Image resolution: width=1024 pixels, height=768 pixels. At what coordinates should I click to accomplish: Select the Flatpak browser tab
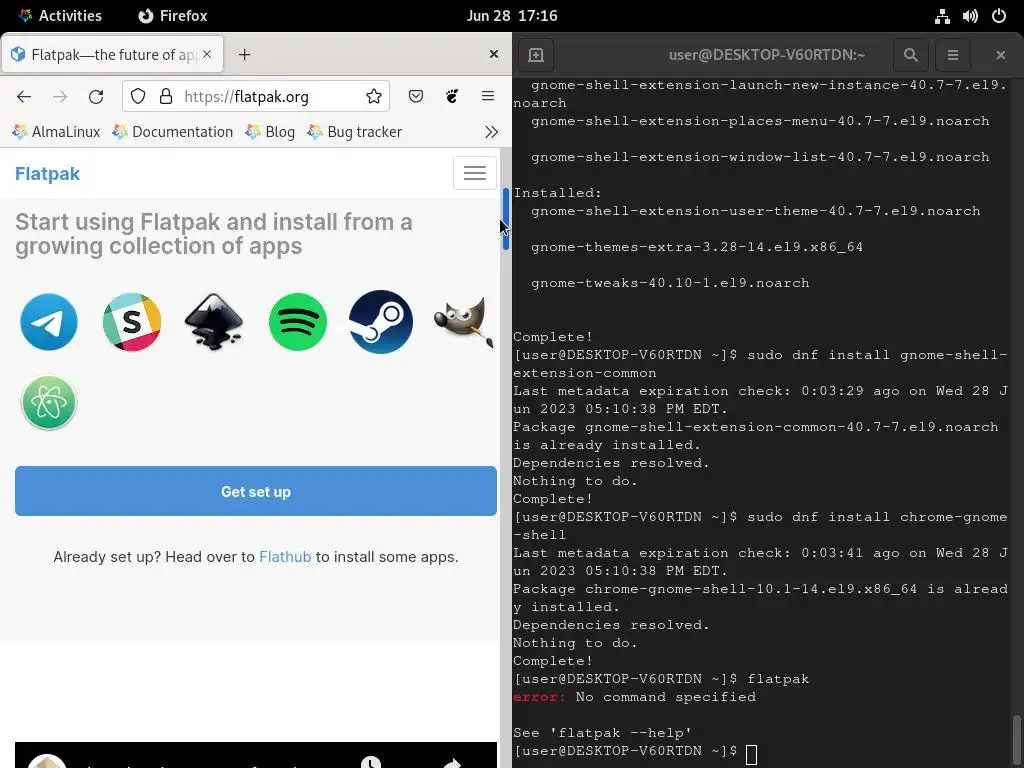click(x=112, y=54)
